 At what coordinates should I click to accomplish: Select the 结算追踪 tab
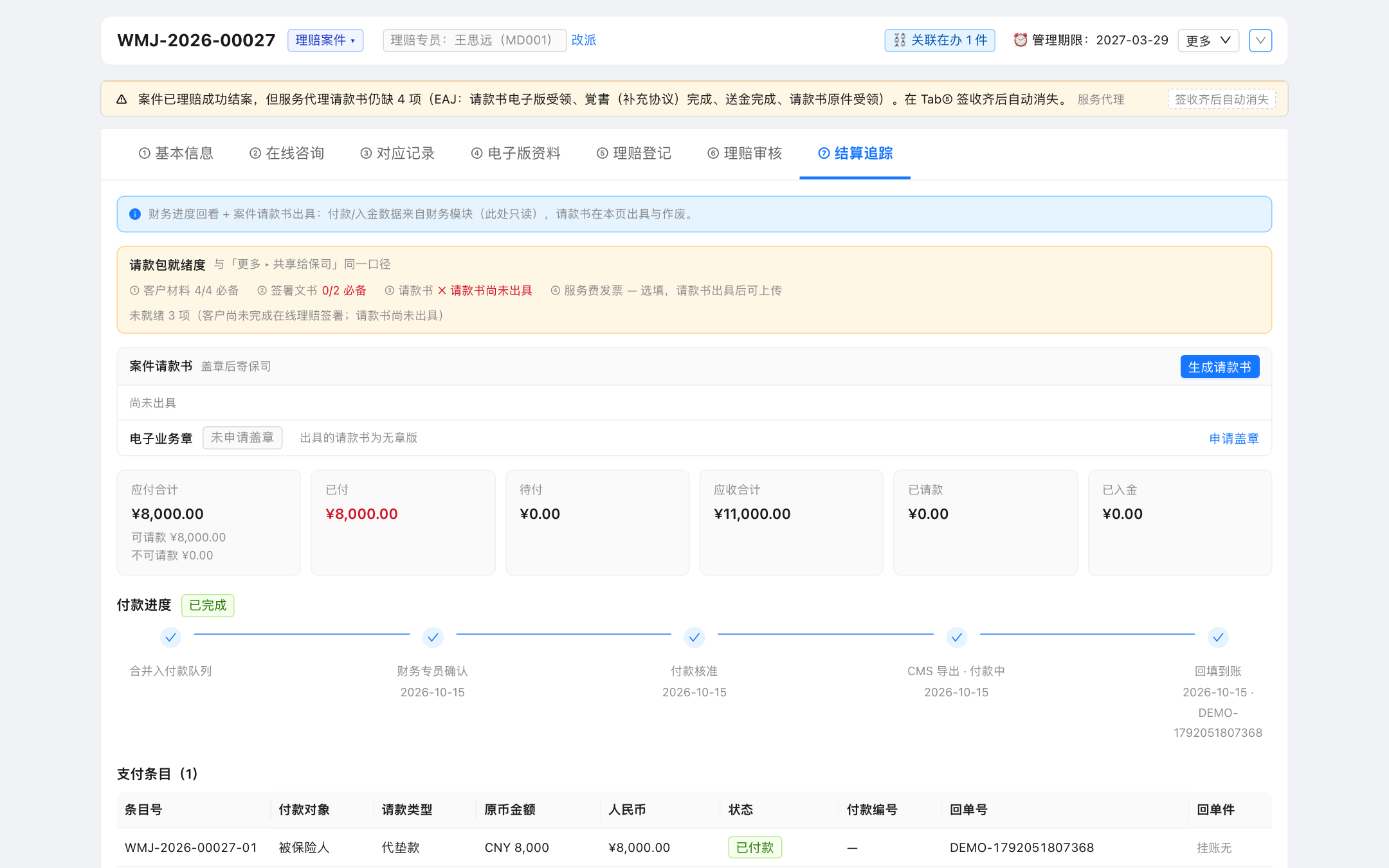[x=855, y=153]
